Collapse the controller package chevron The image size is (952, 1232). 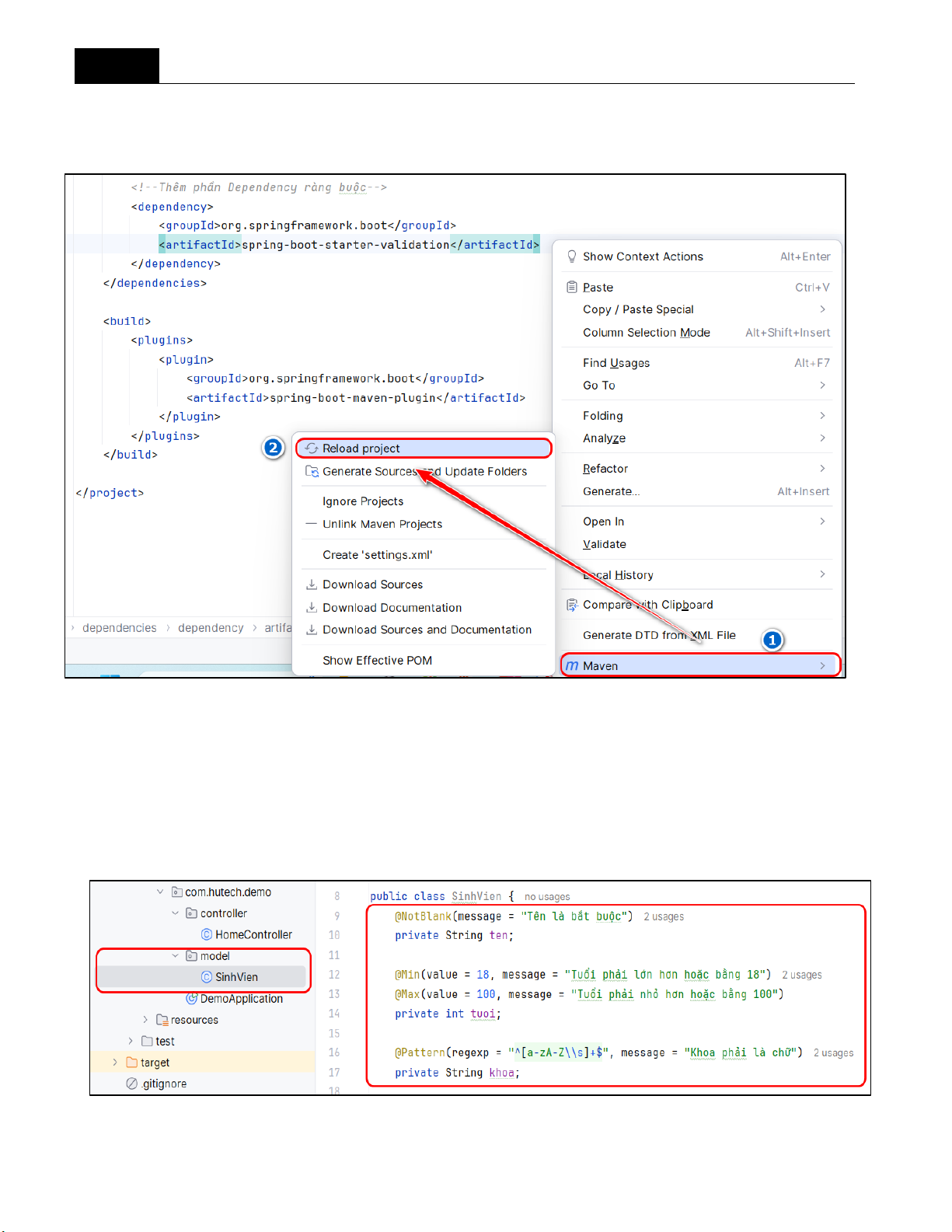coord(176,913)
